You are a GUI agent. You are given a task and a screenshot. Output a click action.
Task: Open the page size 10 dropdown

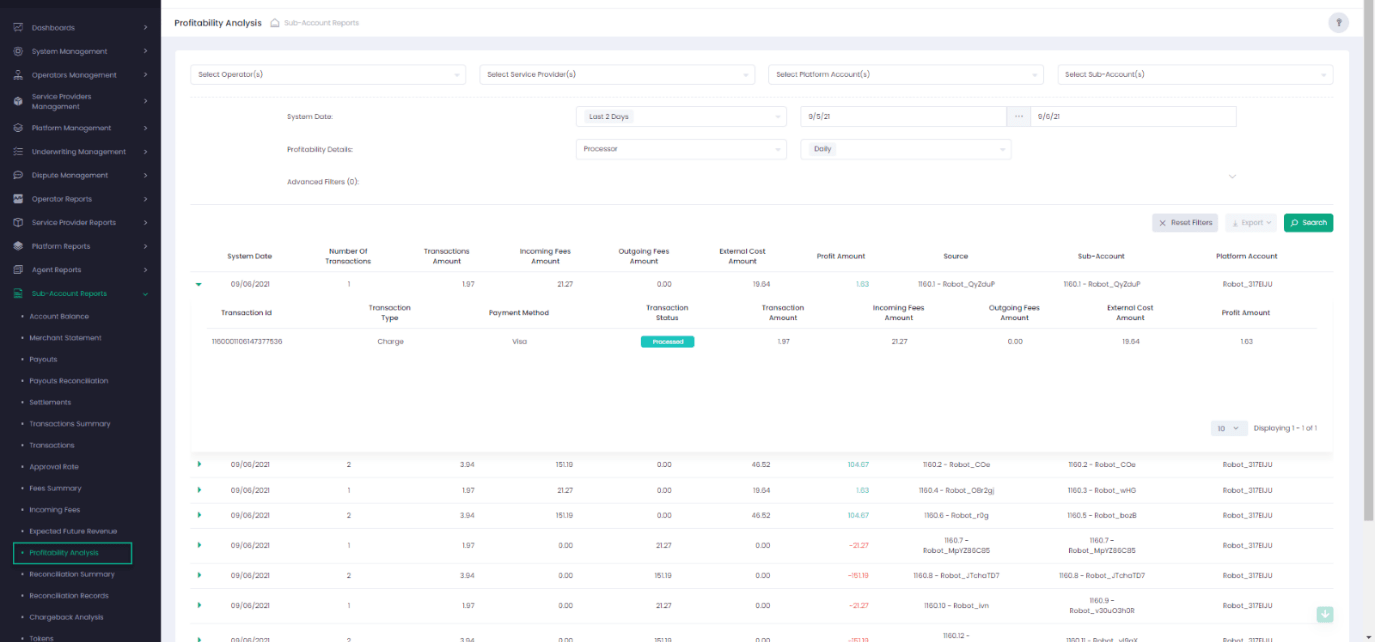[1228, 428]
